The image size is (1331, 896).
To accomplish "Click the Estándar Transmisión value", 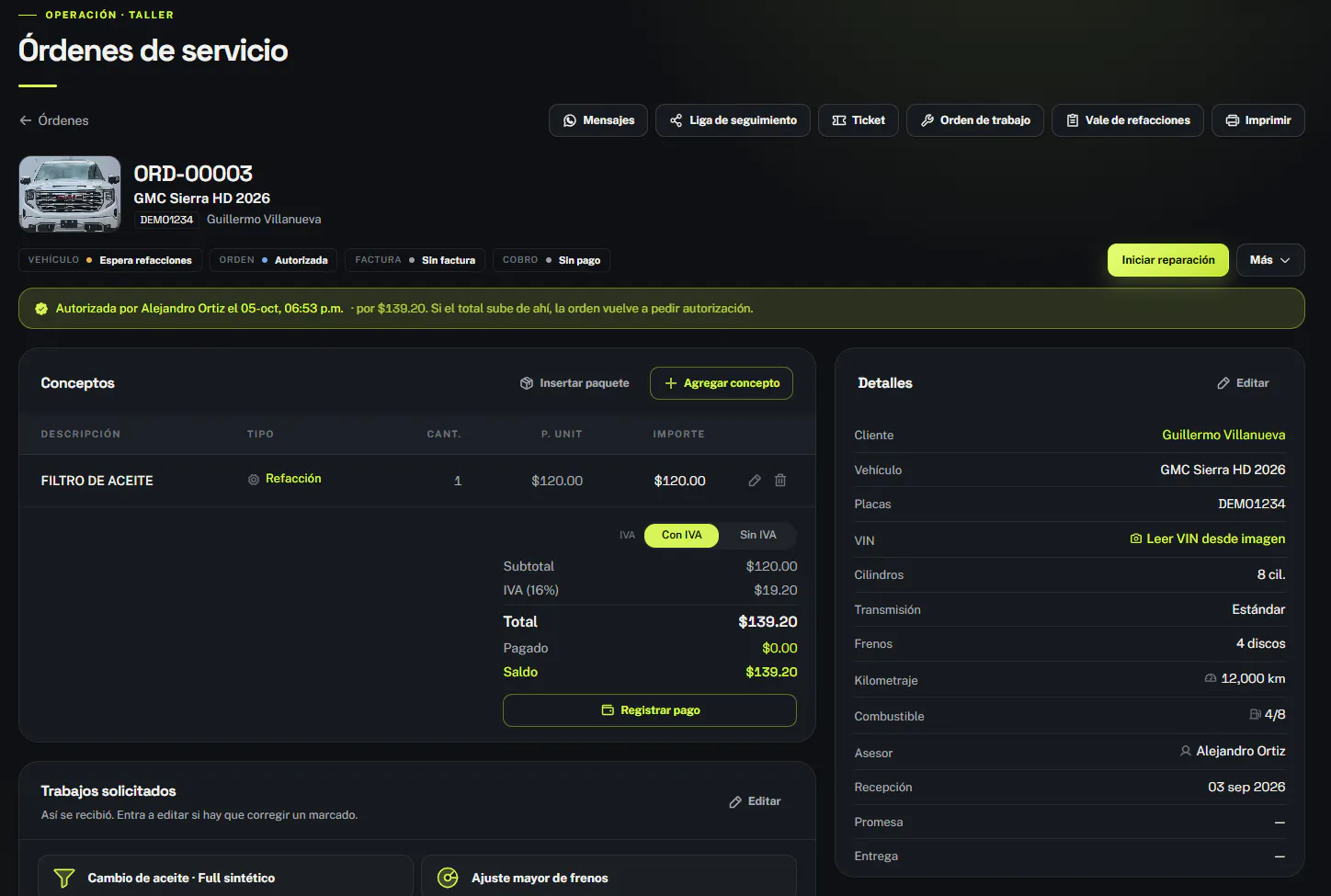I will click(x=1258, y=609).
